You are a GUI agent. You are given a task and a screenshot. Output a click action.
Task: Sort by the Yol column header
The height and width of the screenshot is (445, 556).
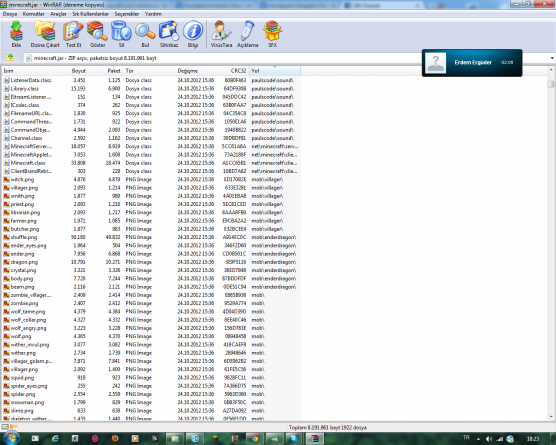pyautogui.click(x=275, y=71)
